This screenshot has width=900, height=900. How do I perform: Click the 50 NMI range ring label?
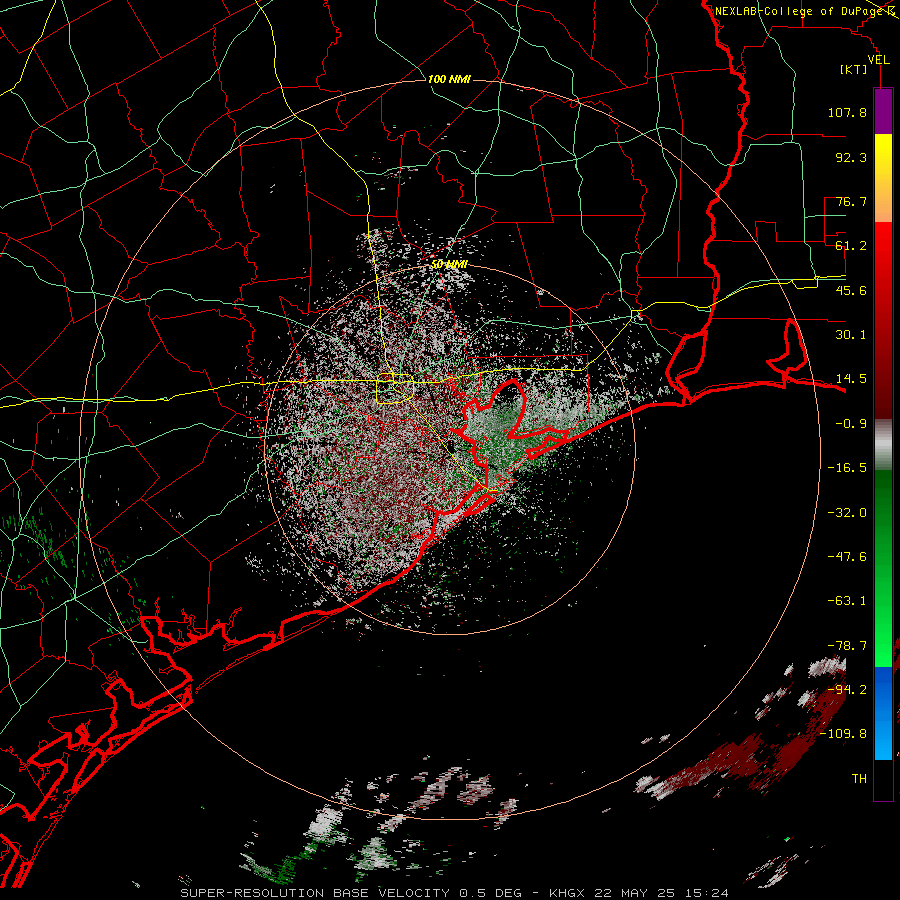click(449, 264)
